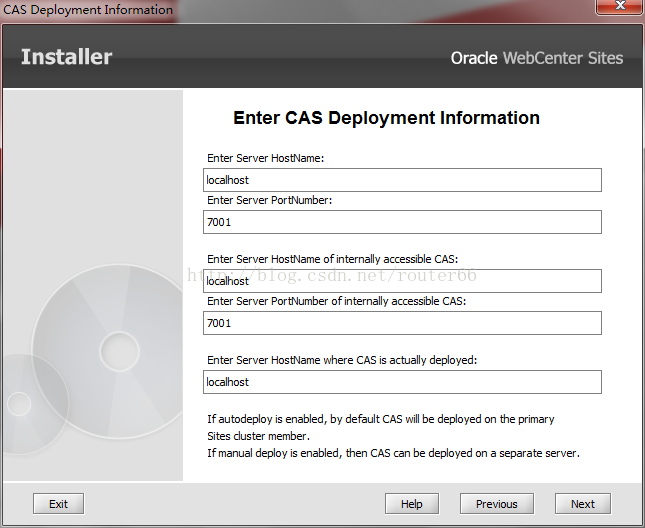Select the 'Enter Server PortNumber:' label
645x528 pixels.
pyautogui.click(x=269, y=200)
